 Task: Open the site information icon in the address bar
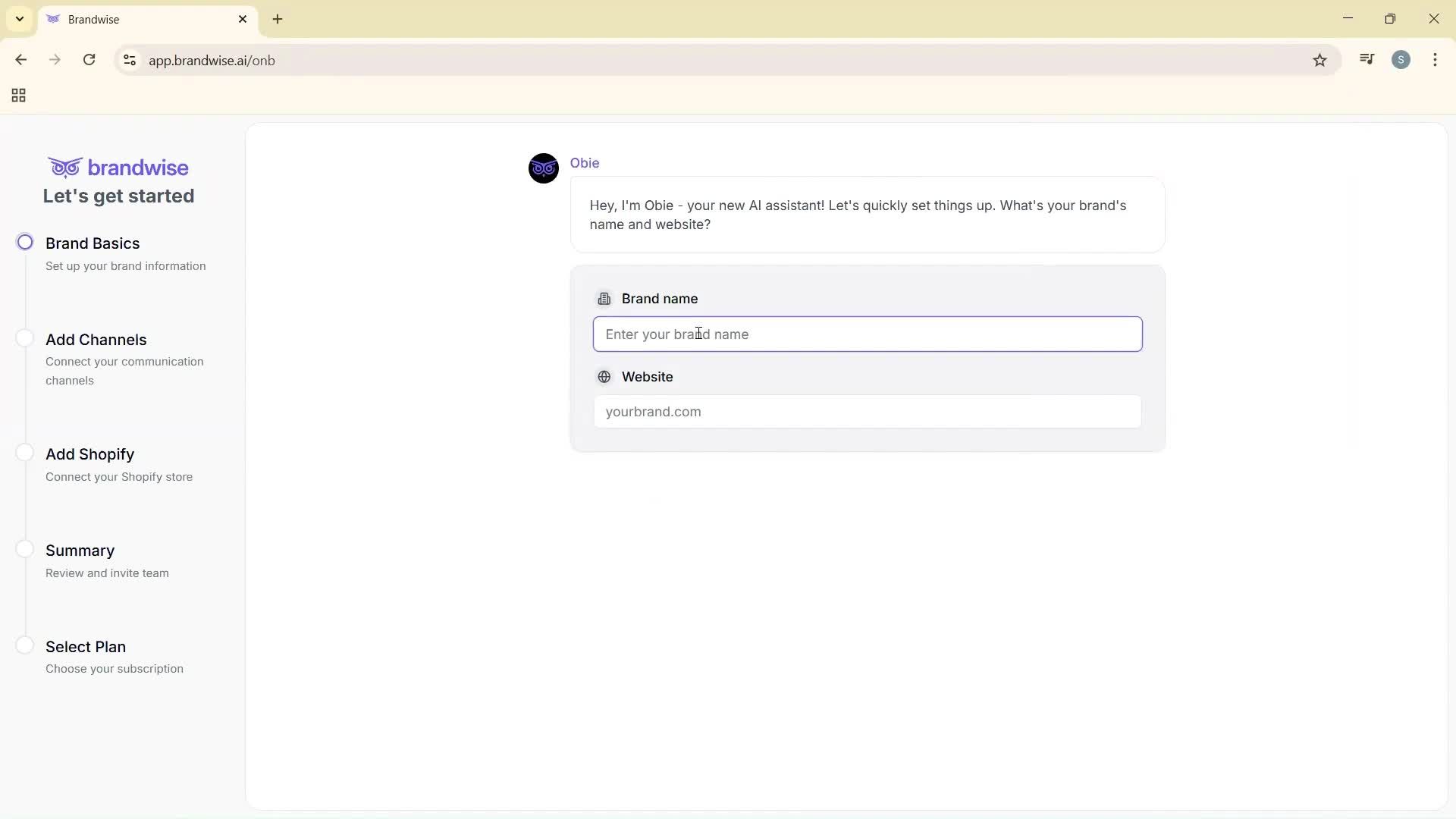point(129,60)
